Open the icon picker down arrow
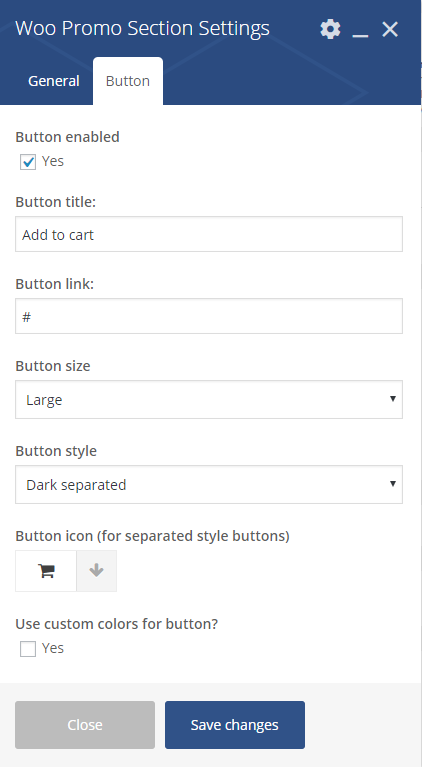 point(96,571)
